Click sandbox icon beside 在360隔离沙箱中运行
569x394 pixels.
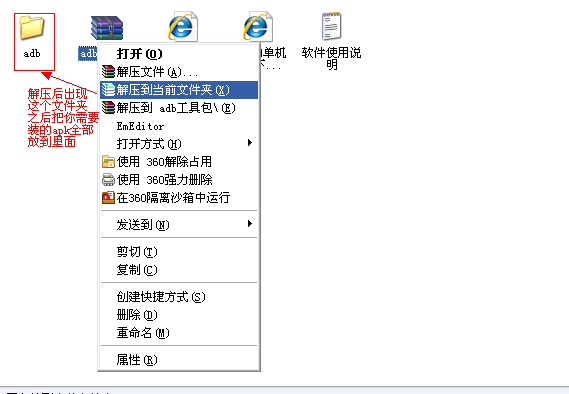pos(108,198)
